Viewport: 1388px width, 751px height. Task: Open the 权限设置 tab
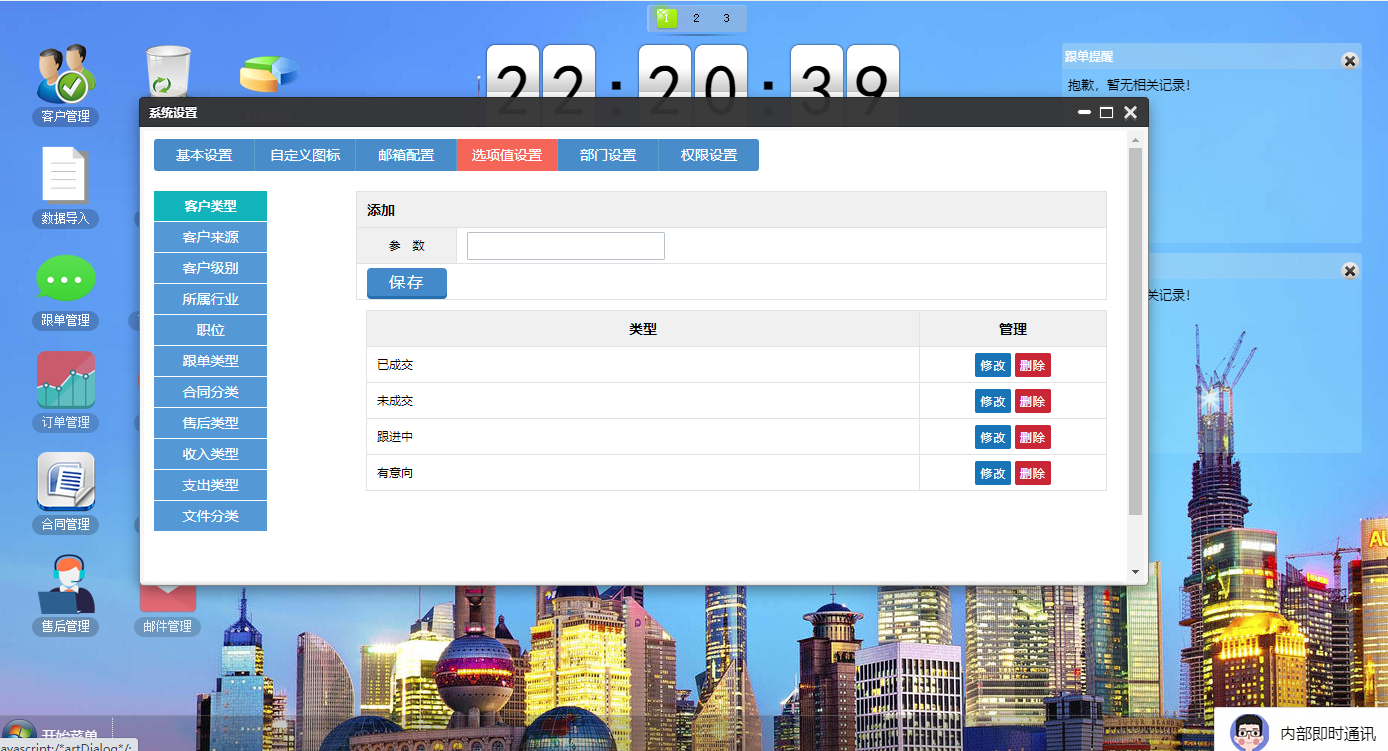[x=709, y=155]
